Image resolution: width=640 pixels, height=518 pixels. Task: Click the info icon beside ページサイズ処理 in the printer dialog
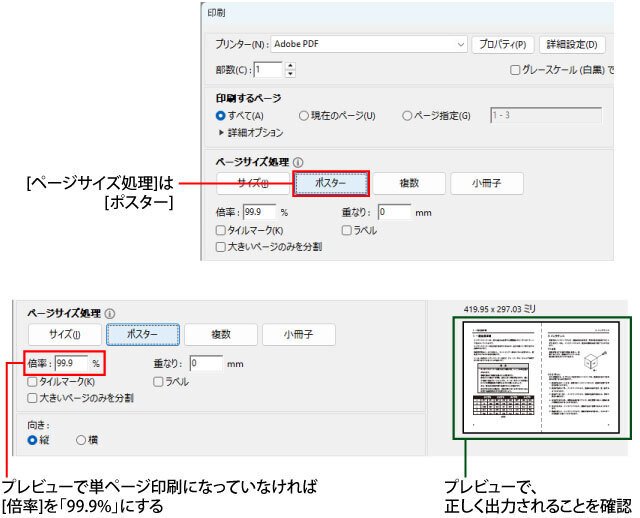tap(298, 162)
